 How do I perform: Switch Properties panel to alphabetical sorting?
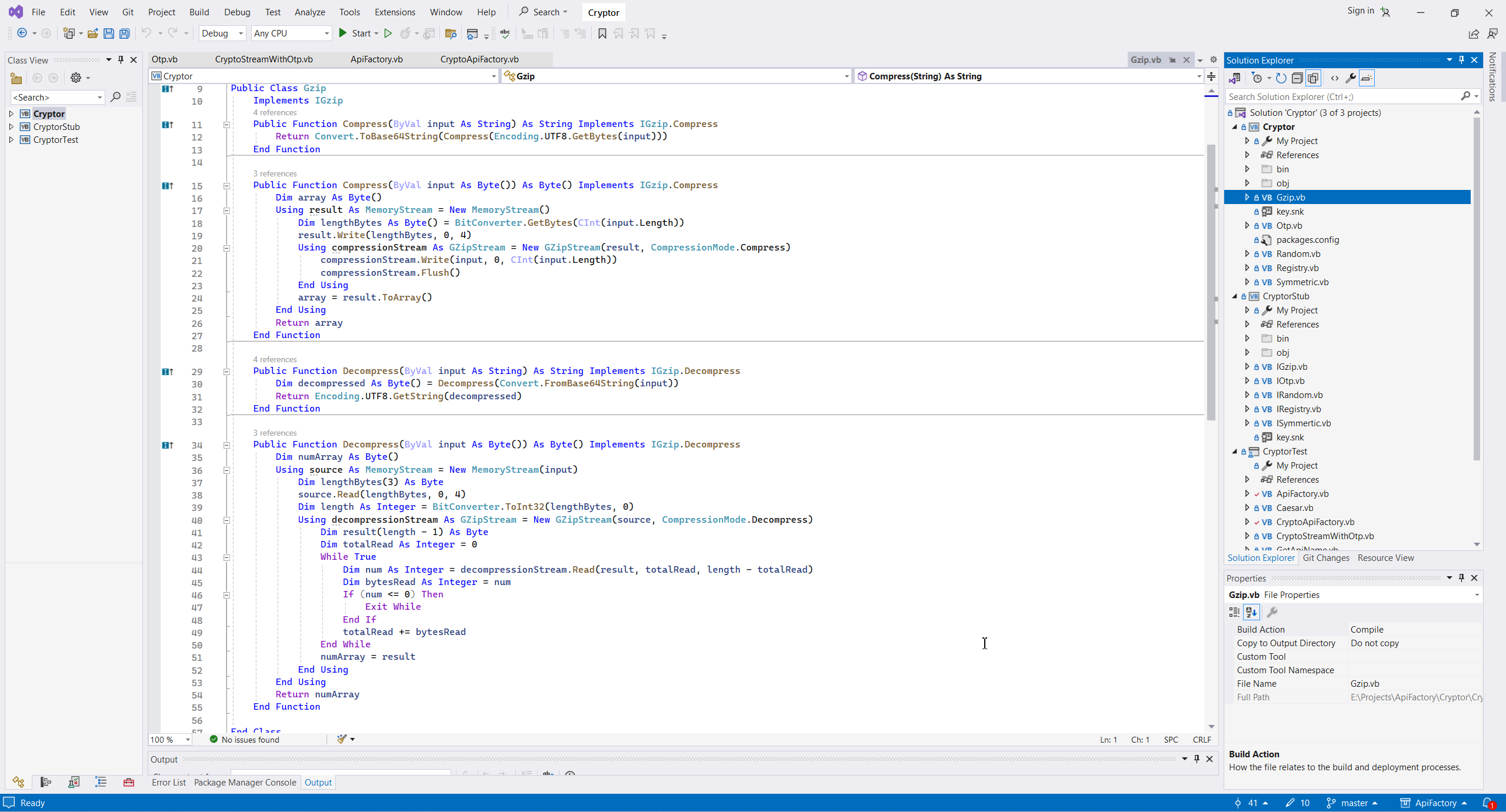coord(1251,612)
